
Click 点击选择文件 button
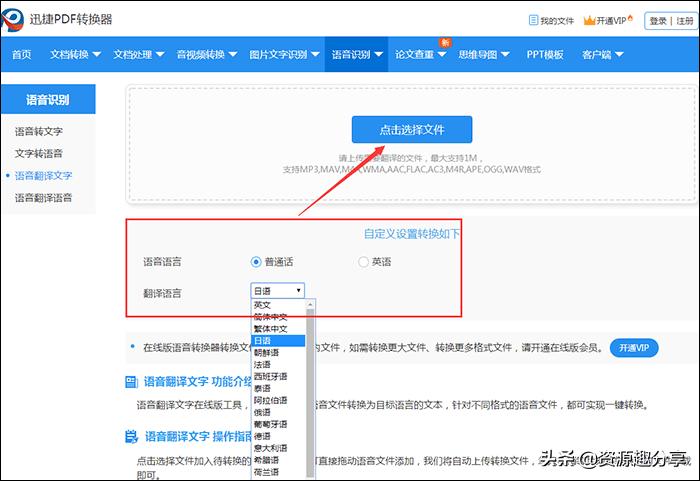click(x=412, y=130)
